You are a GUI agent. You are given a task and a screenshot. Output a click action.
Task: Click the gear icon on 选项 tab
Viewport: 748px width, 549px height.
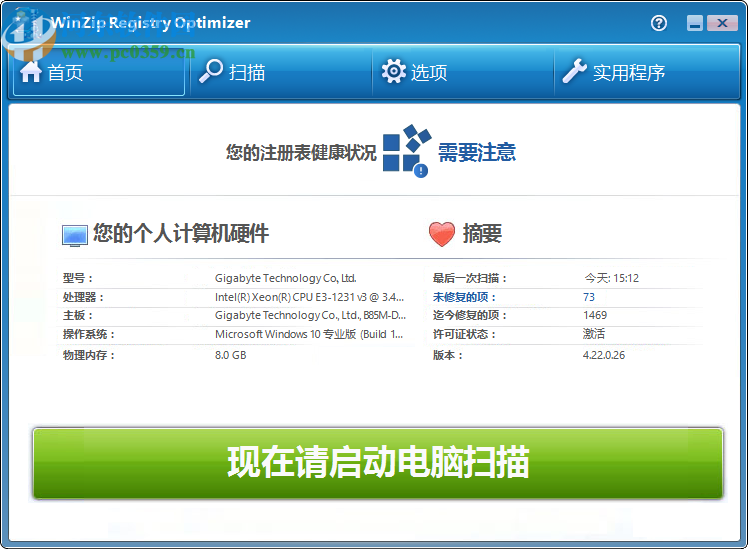(x=394, y=72)
